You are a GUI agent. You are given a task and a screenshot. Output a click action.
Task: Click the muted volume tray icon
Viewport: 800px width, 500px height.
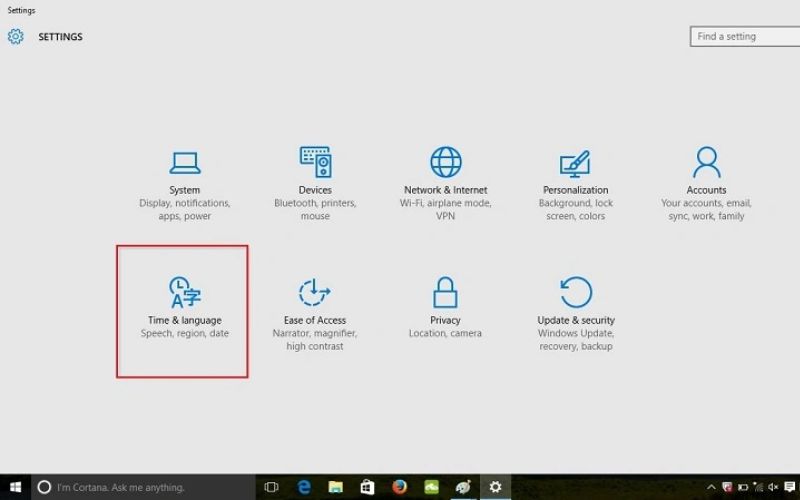pyautogui.click(x=773, y=487)
